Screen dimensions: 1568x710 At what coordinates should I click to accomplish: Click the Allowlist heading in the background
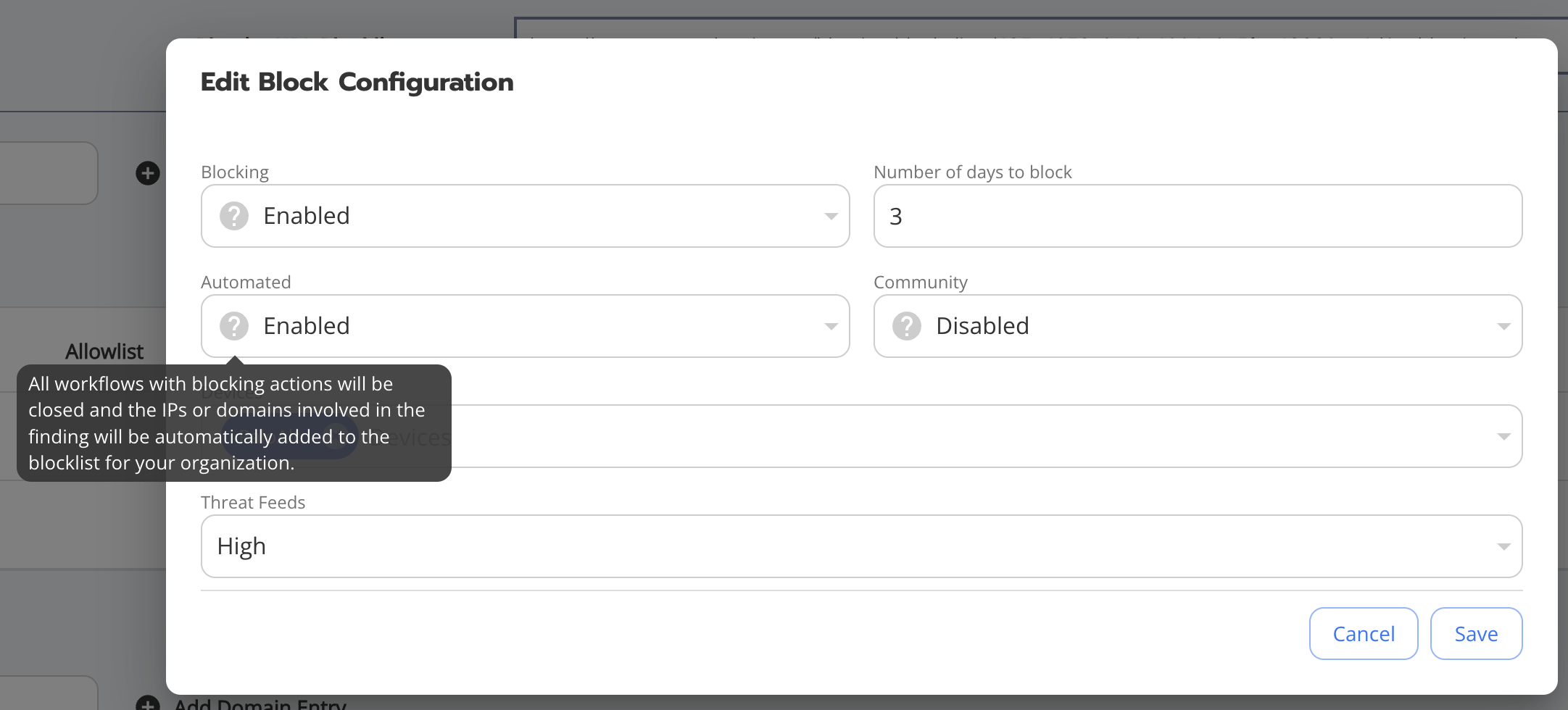point(104,352)
